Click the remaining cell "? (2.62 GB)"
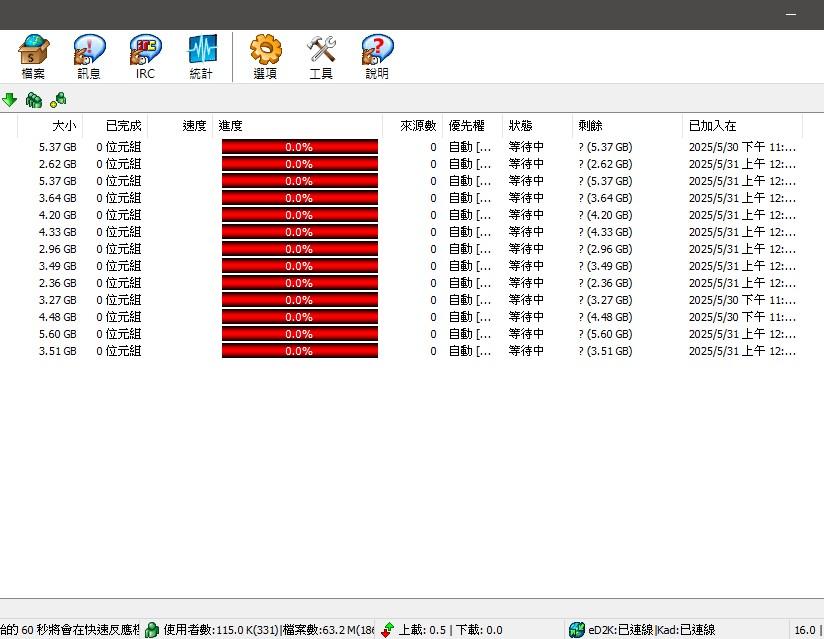824x639 pixels. pos(605,164)
